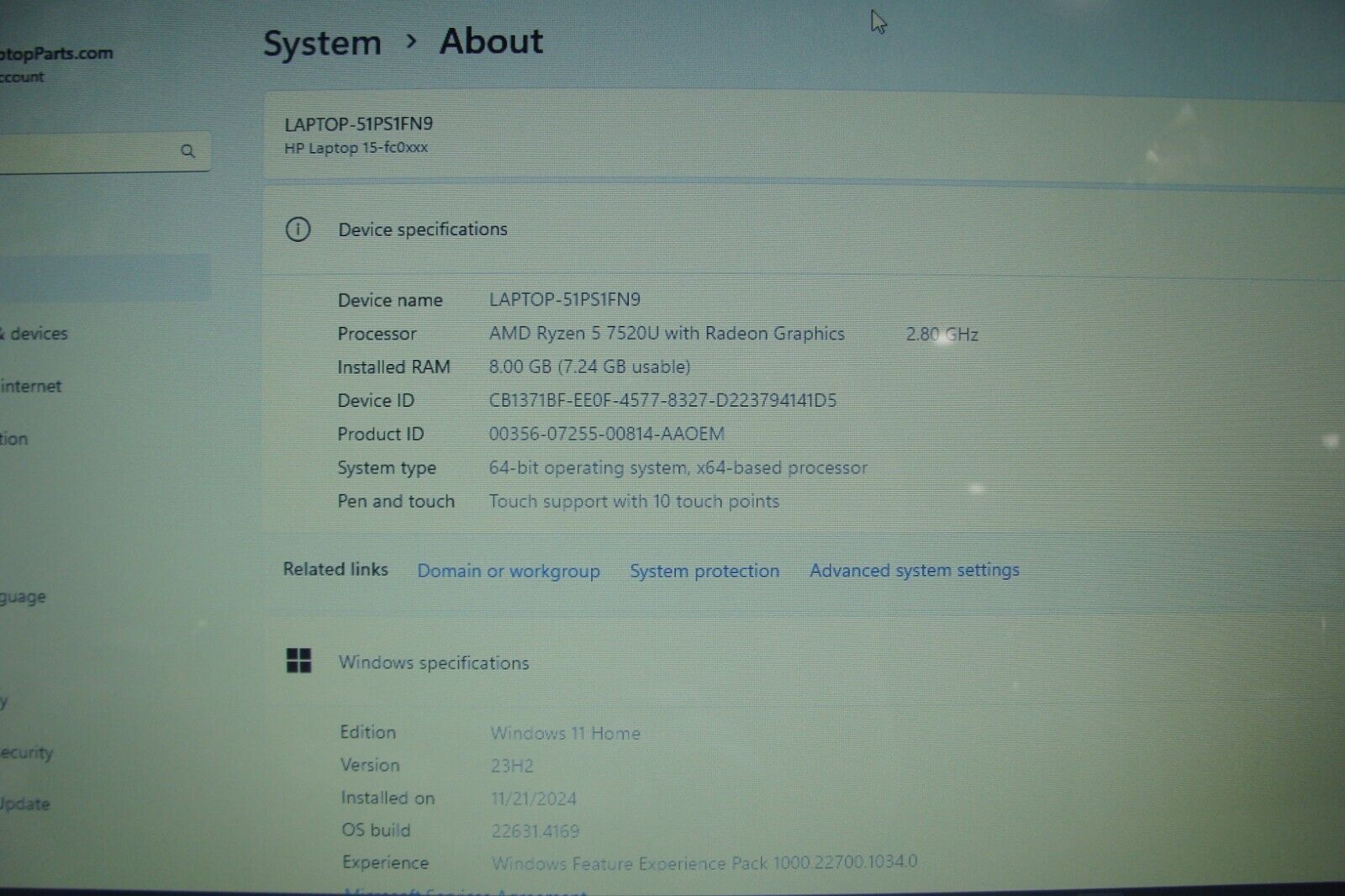Click the LAPTOP-51PS1FN9 title in top card

(359, 124)
